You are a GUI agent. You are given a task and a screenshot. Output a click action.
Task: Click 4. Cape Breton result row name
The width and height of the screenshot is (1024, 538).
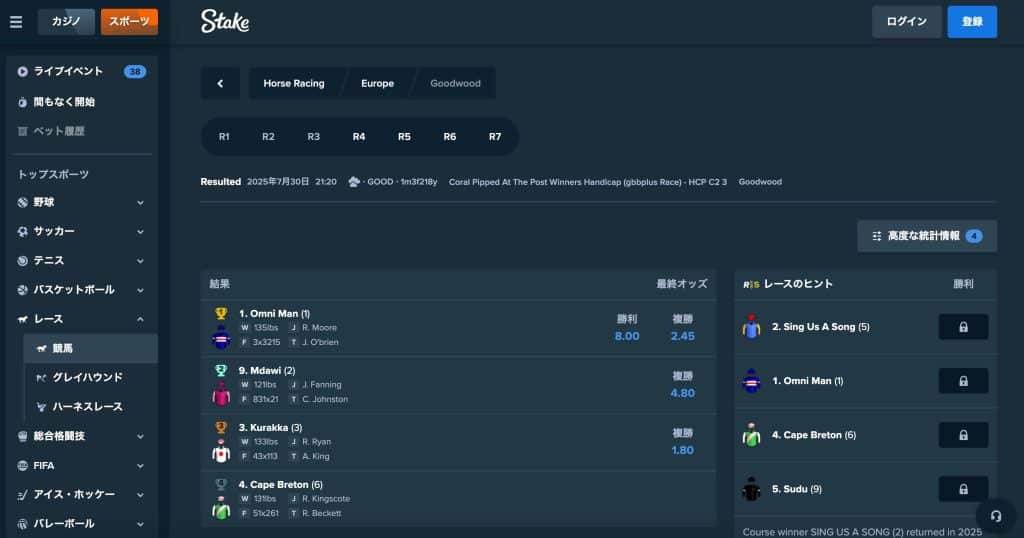click(280, 484)
